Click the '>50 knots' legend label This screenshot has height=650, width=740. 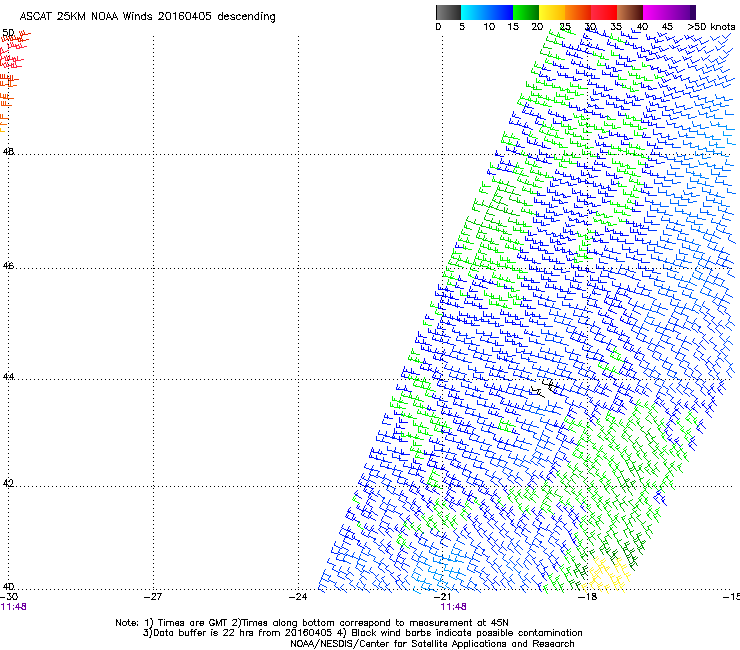[x=711, y=26]
